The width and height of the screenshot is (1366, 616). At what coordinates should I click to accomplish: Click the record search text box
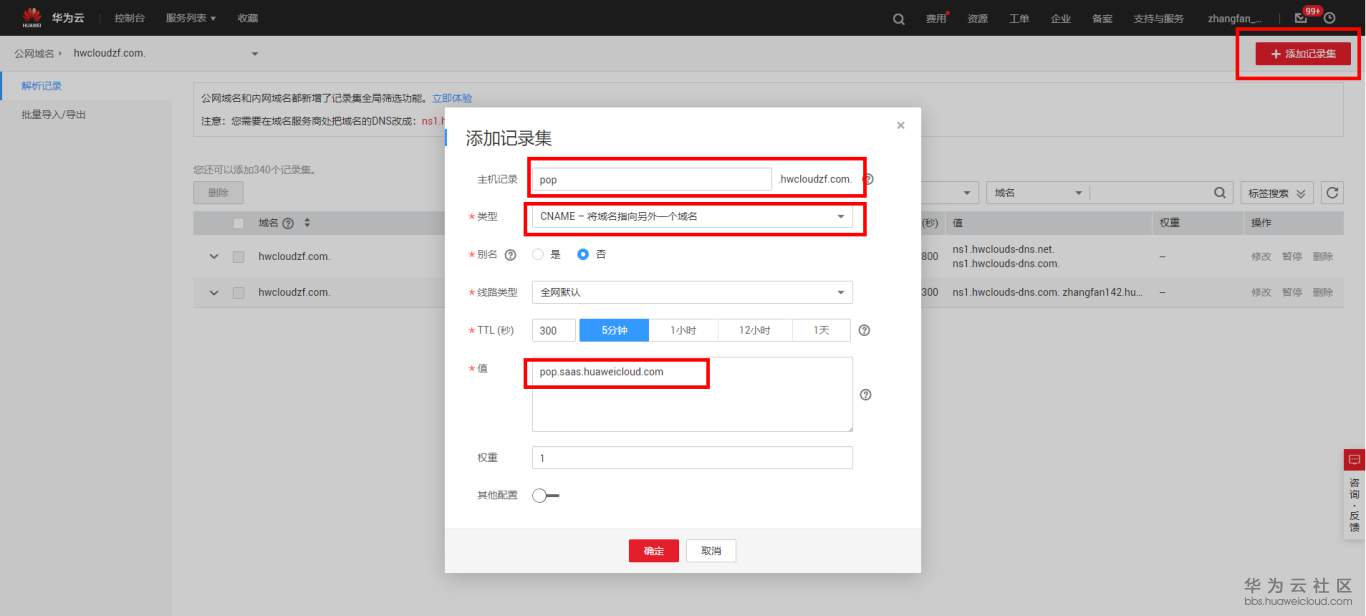(1150, 193)
